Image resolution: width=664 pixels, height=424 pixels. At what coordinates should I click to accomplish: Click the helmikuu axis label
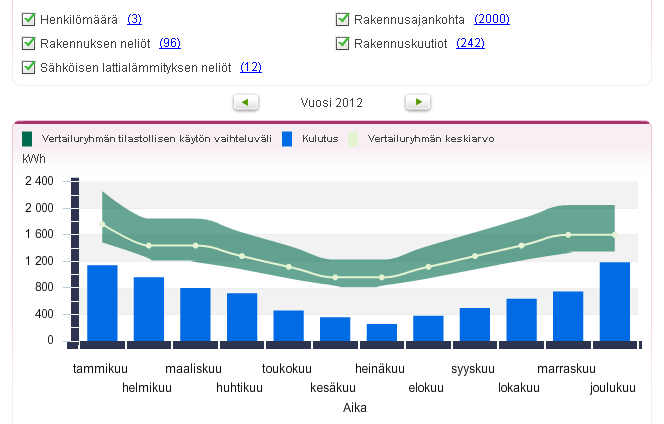click(147, 388)
